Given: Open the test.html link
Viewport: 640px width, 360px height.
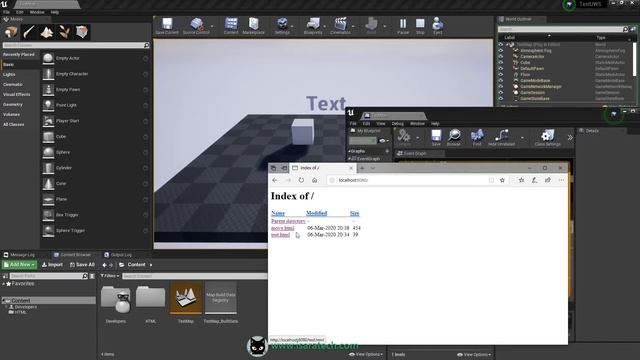Looking at the screenshot, I should [280, 235].
